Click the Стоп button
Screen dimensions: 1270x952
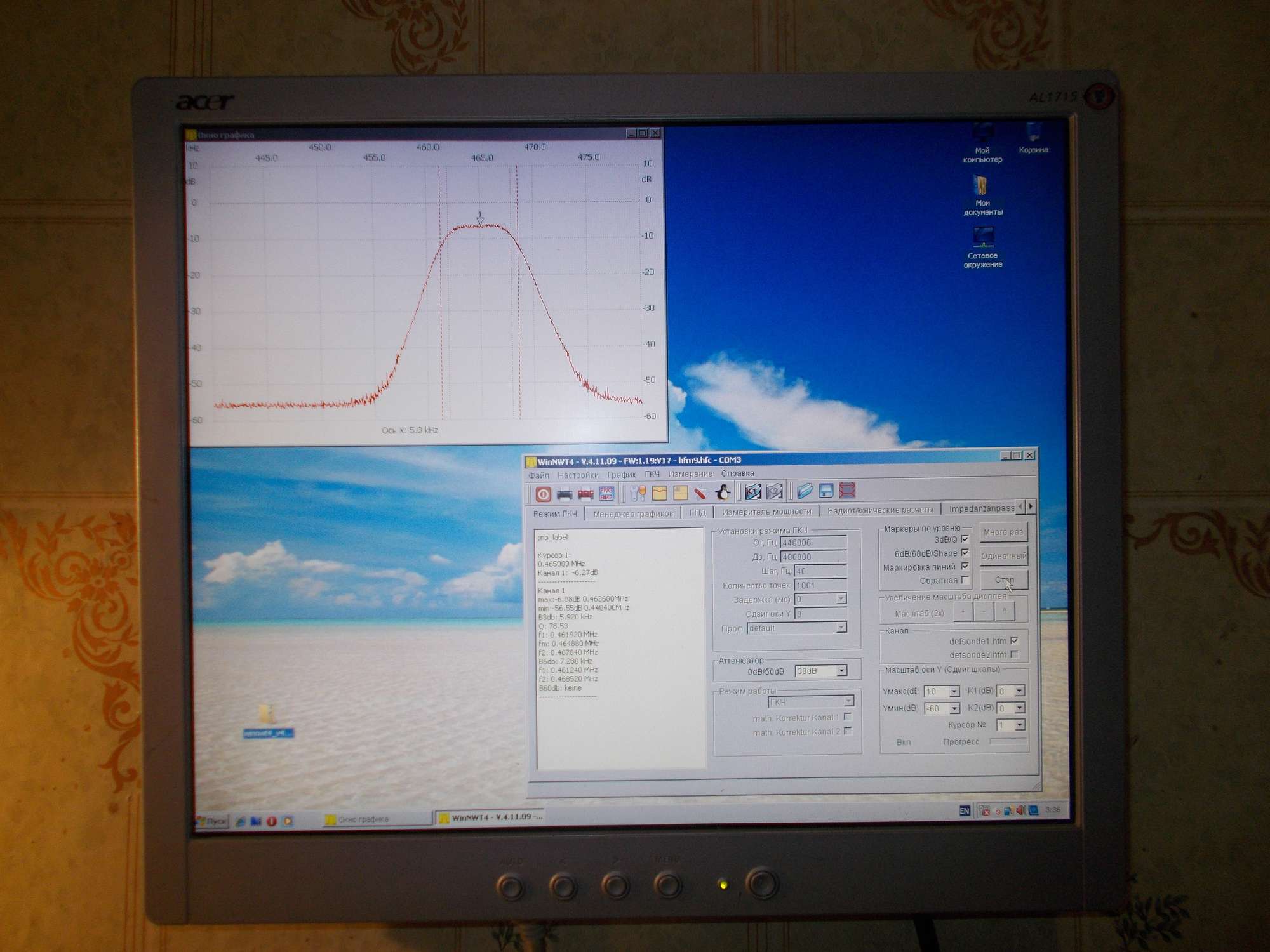(x=1004, y=580)
